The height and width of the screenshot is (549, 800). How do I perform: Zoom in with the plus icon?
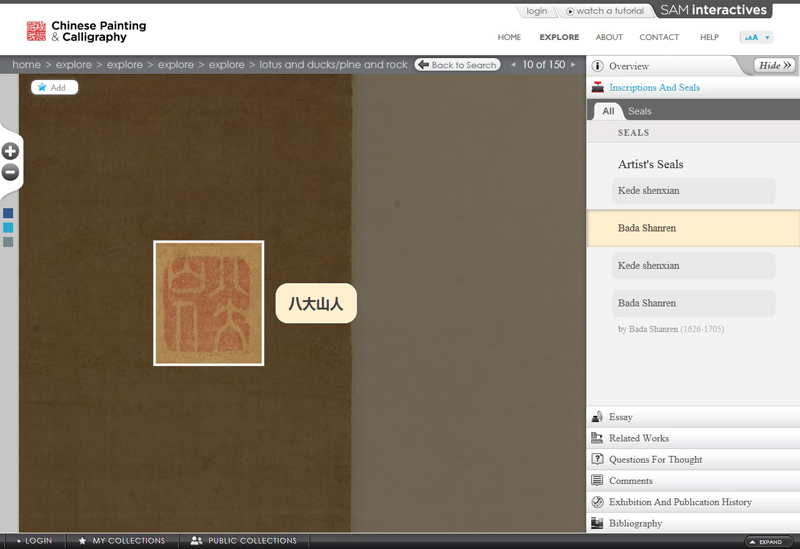coord(10,151)
